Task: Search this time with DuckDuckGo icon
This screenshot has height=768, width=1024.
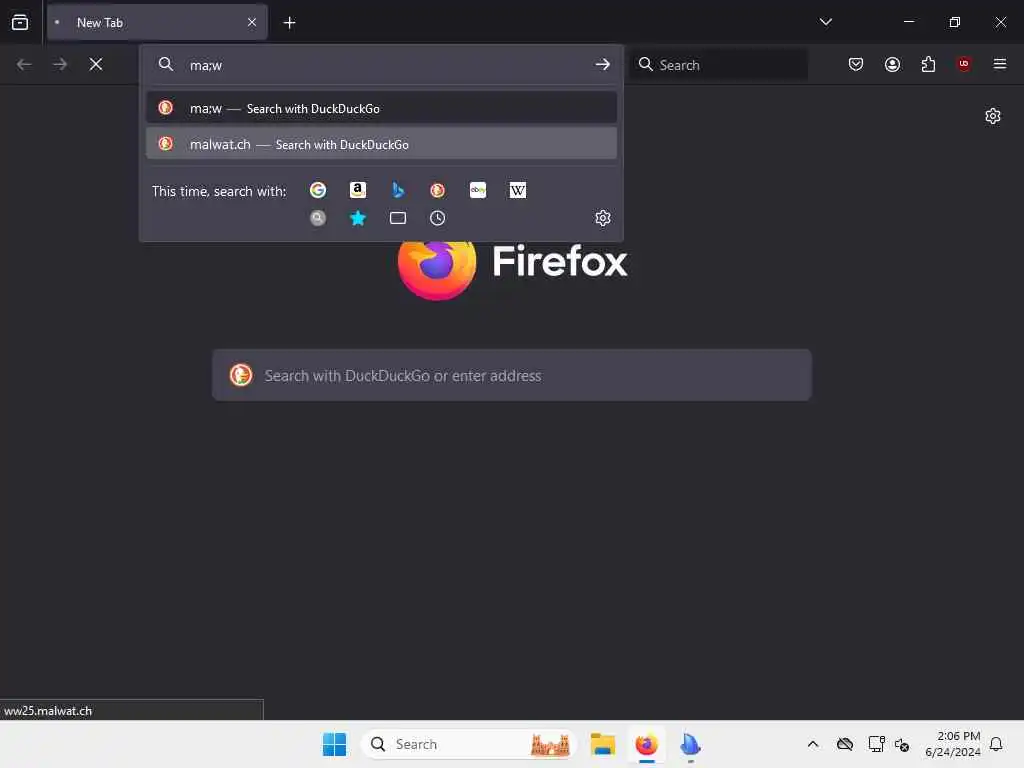Action: (x=438, y=190)
